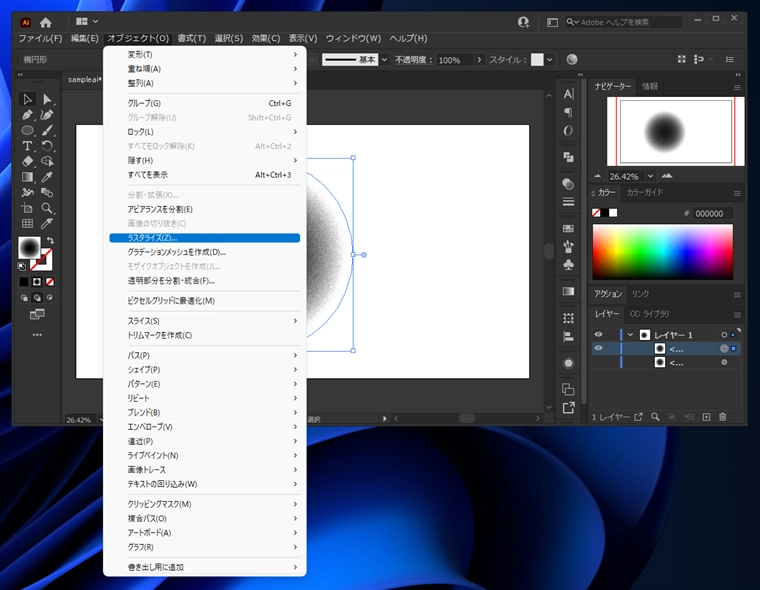Select the Paintbrush tool

pos(47,130)
